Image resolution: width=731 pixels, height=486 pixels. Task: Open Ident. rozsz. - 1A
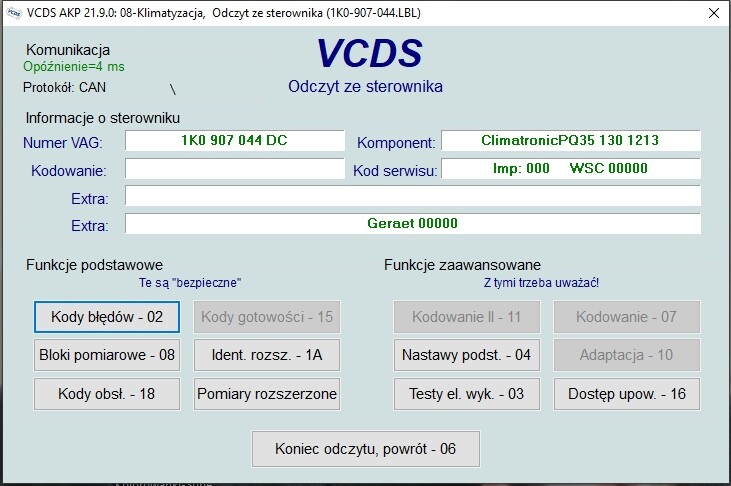[x=267, y=355]
